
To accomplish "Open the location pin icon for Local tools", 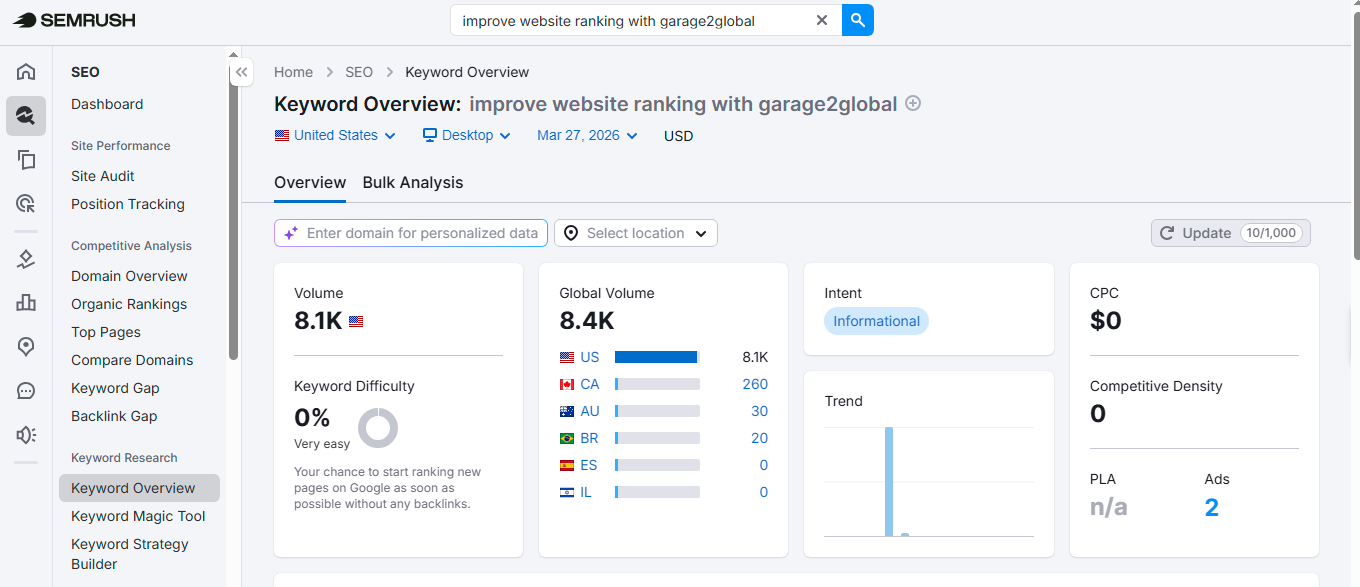I will tap(26, 346).
